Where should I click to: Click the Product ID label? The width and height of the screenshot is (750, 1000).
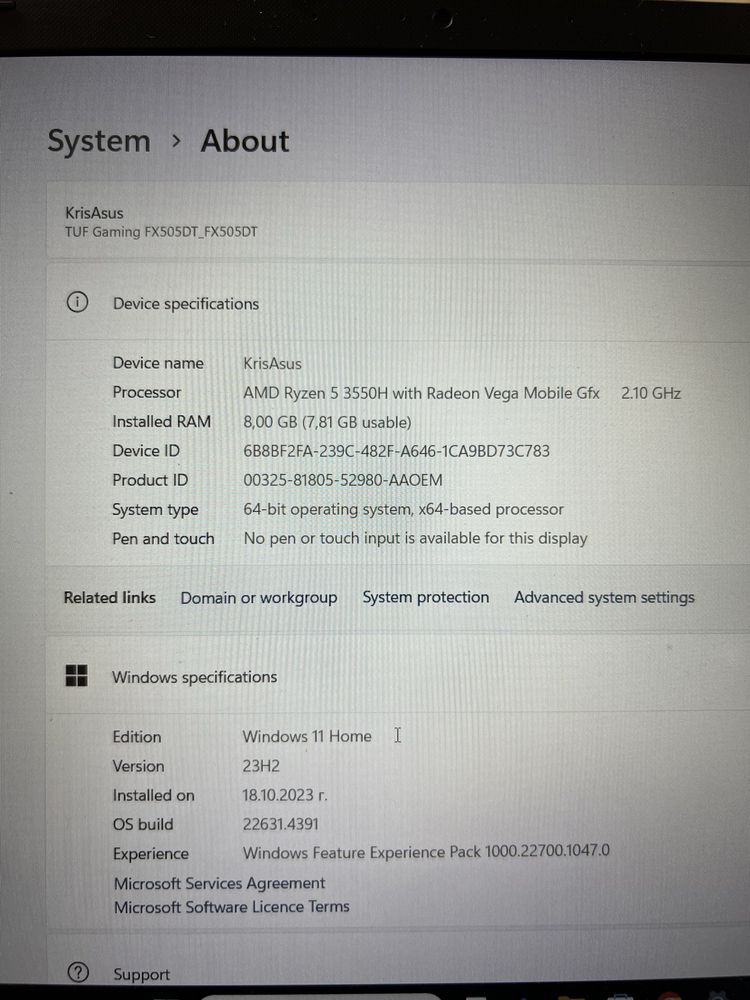150,480
